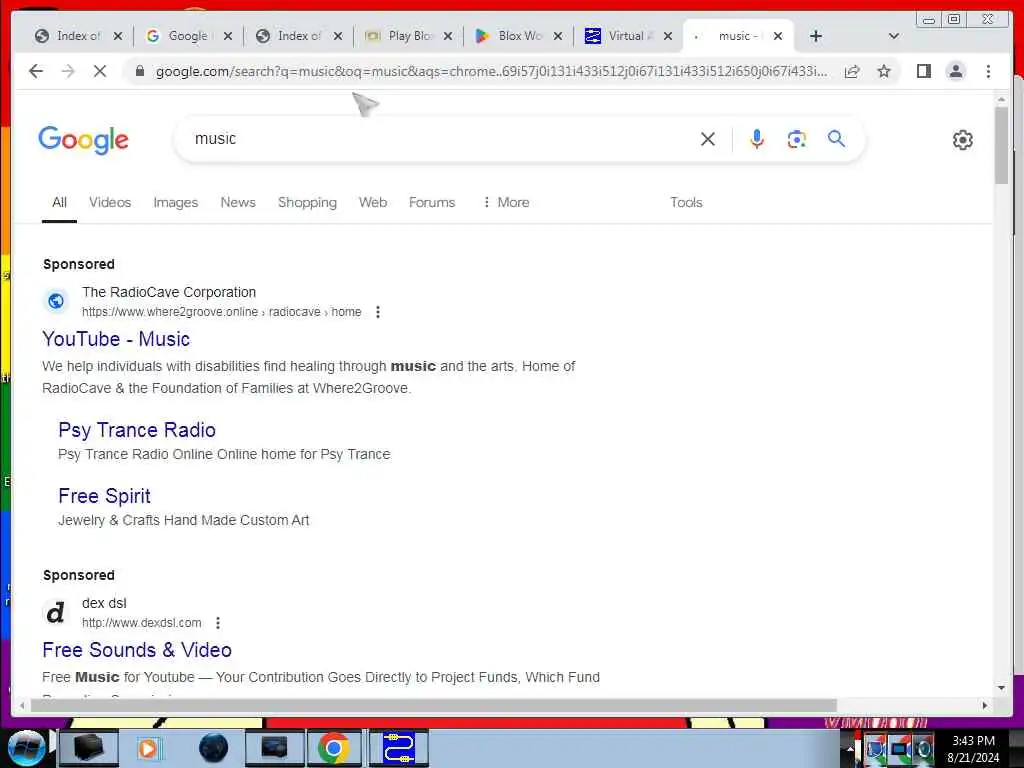
Task: Click the RadioCave globe favicon
Action: coord(56,301)
